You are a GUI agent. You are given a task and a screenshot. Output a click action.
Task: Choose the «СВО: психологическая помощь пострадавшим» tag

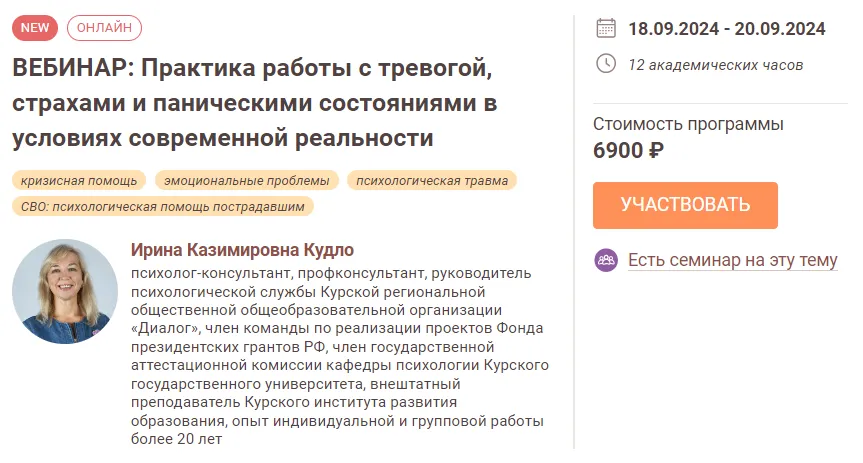click(163, 206)
